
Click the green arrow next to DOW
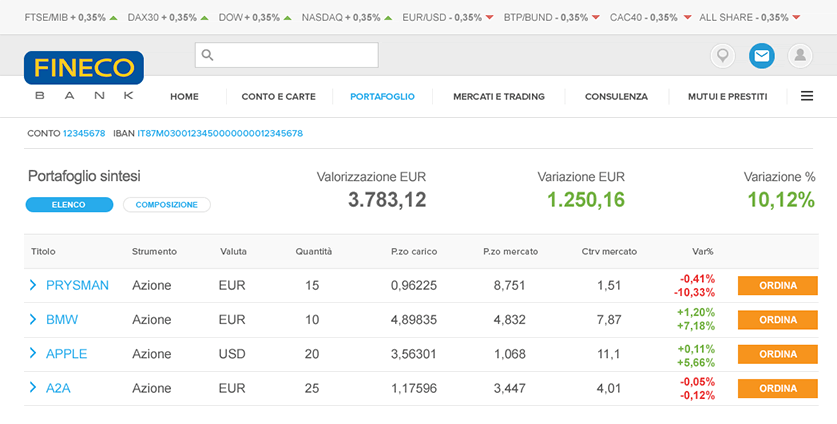[x=288, y=18]
